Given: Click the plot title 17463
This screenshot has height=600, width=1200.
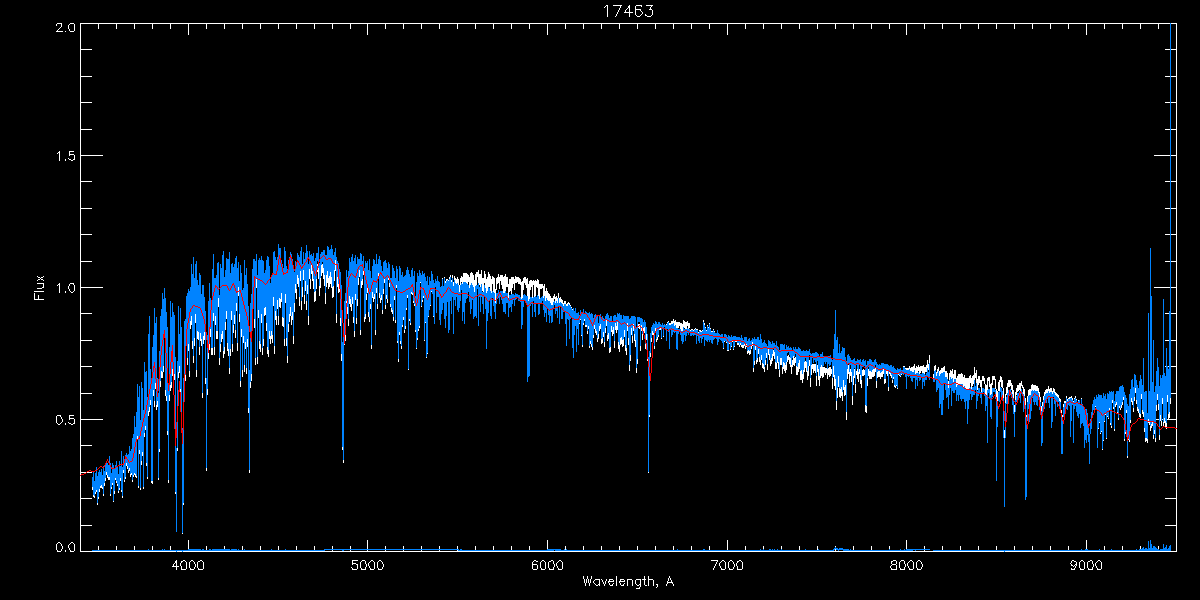Looking at the screenshot, I should click(x=627, y=11).
